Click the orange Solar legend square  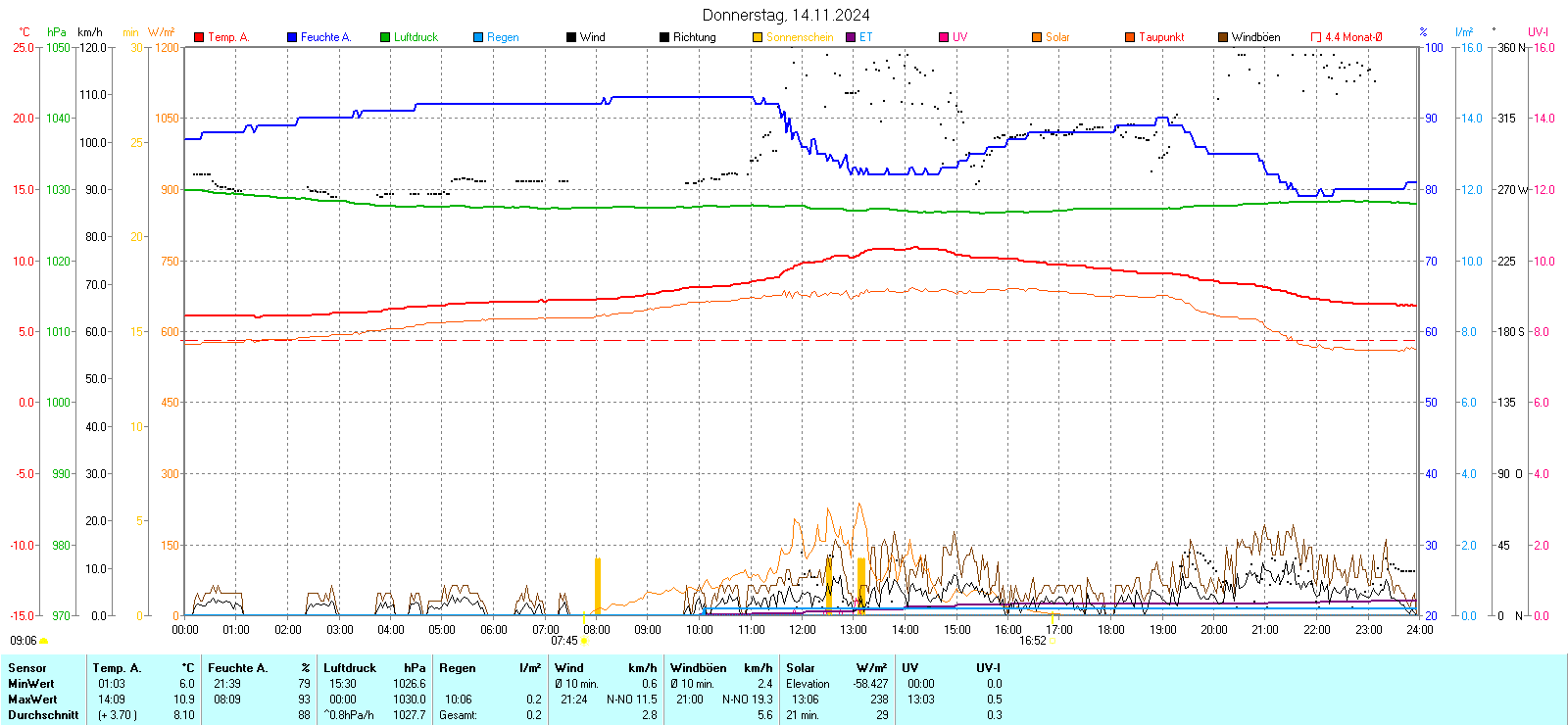pos(1037,37)
